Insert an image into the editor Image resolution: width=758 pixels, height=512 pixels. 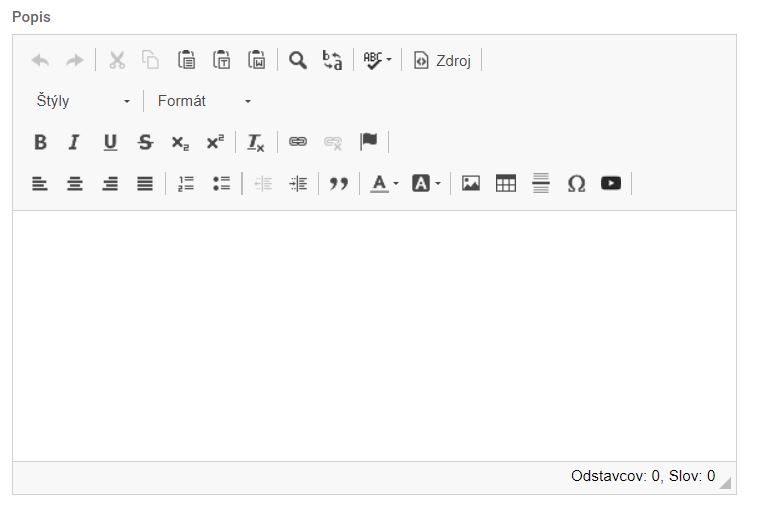(471, 183)
